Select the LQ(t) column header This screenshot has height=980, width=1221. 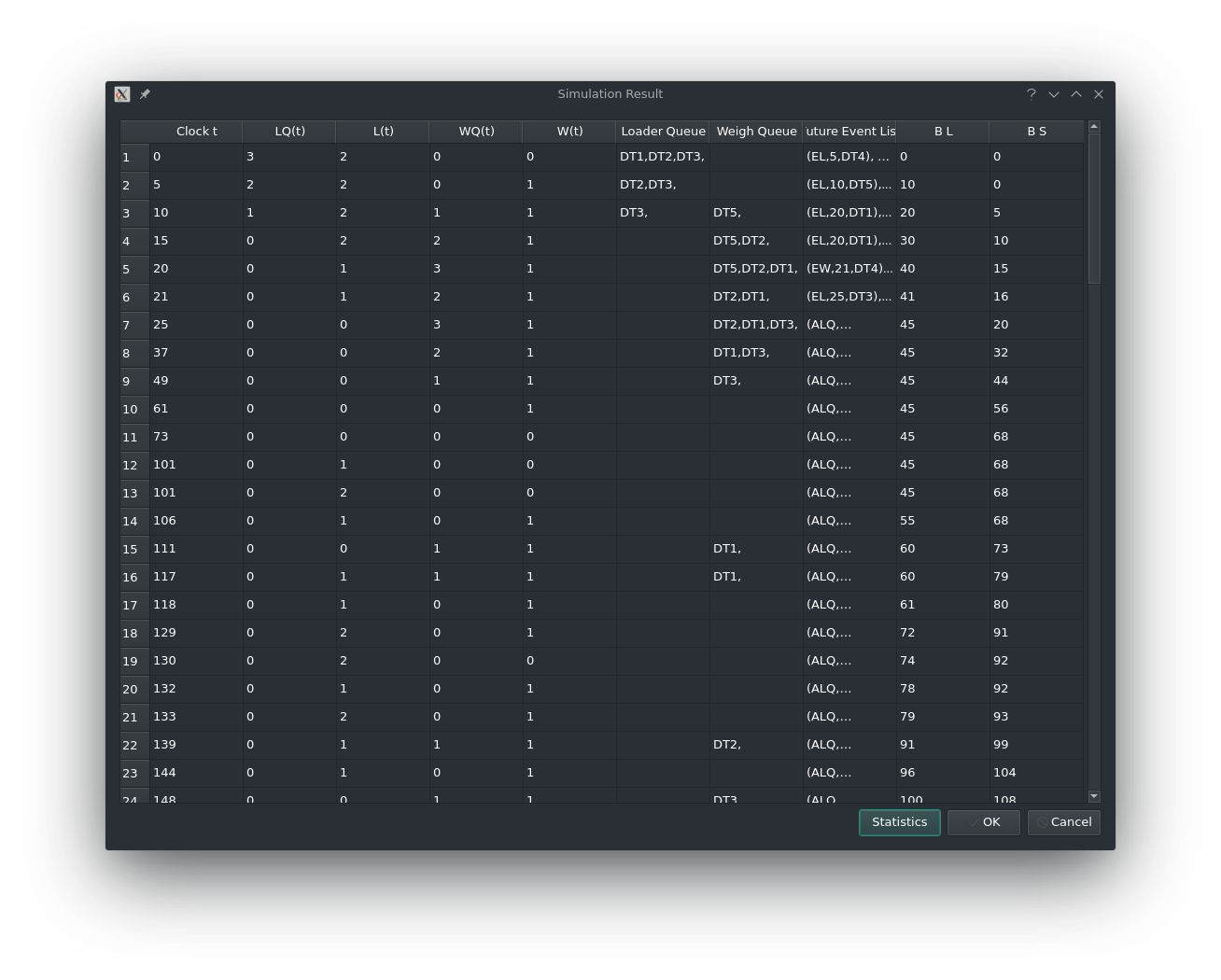point(289,132)
